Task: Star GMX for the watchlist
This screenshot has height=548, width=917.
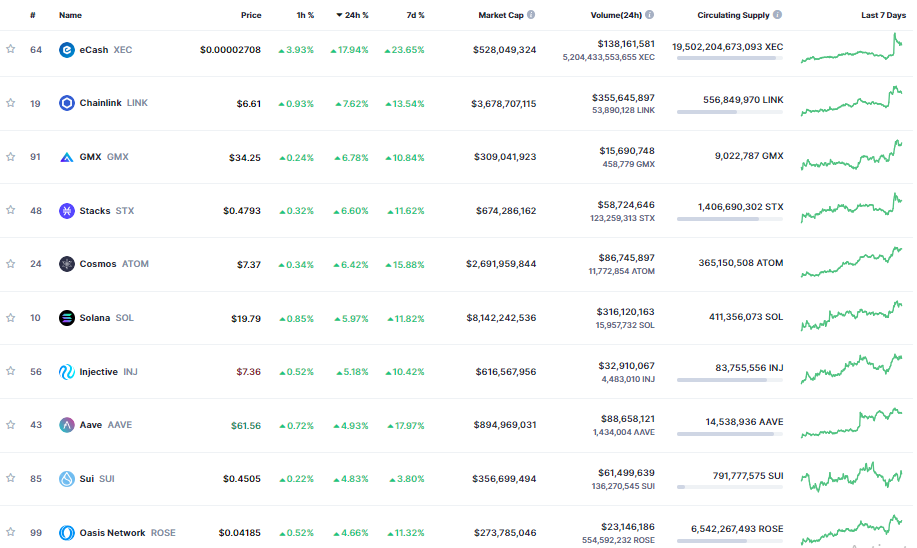Action: tap(11, 156)
